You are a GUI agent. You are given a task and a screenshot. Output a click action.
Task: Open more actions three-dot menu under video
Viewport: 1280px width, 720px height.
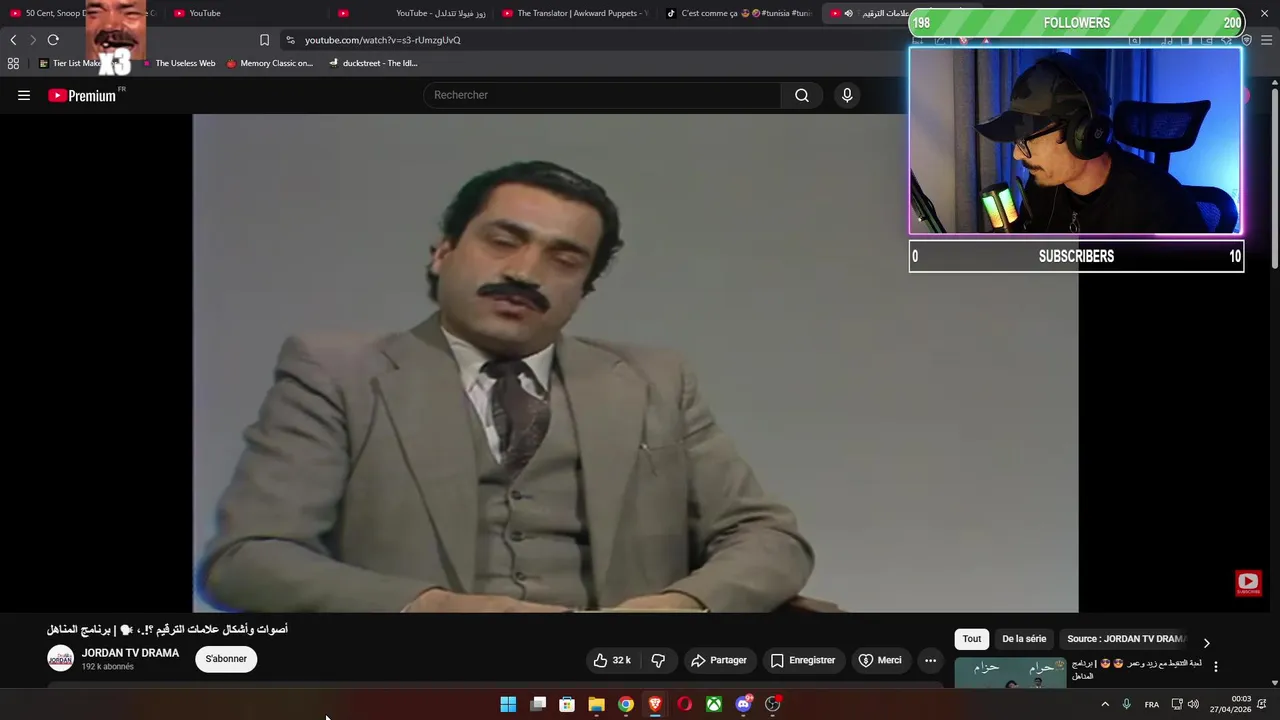930,660
